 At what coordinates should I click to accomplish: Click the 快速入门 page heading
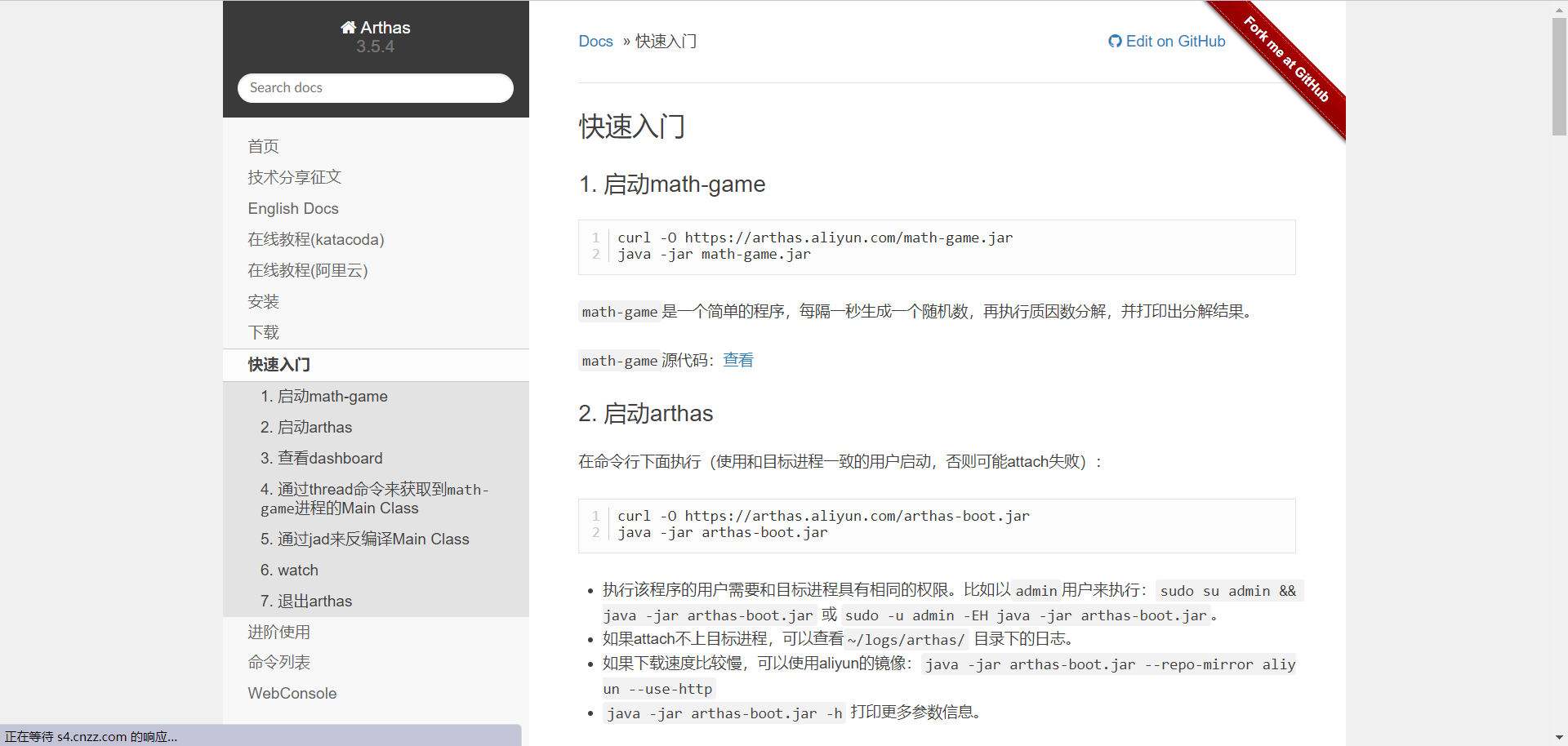(x=632, y=127)
